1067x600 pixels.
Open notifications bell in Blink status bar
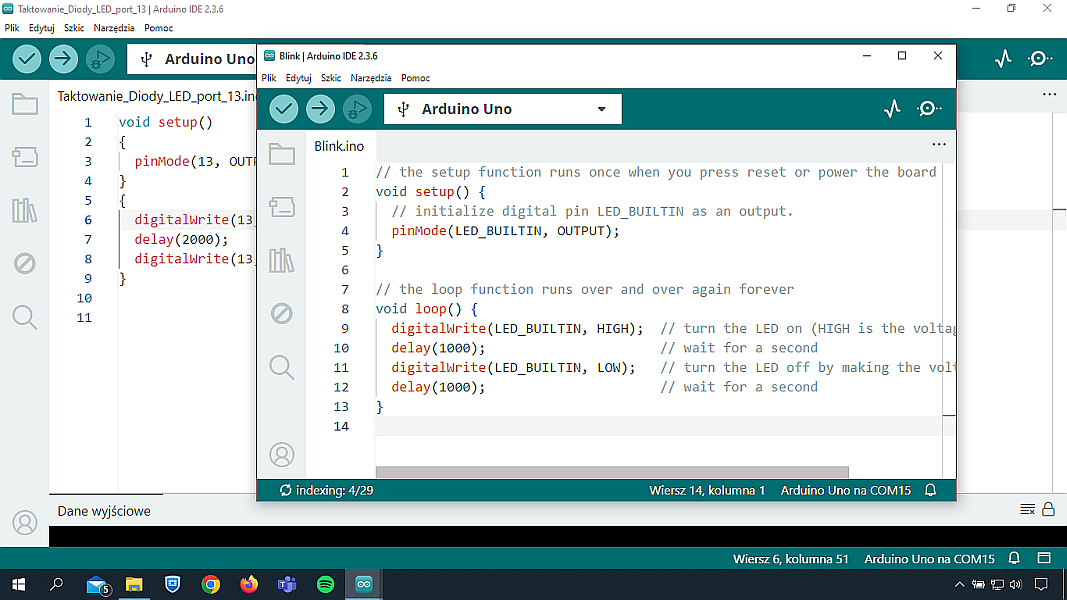930,490
